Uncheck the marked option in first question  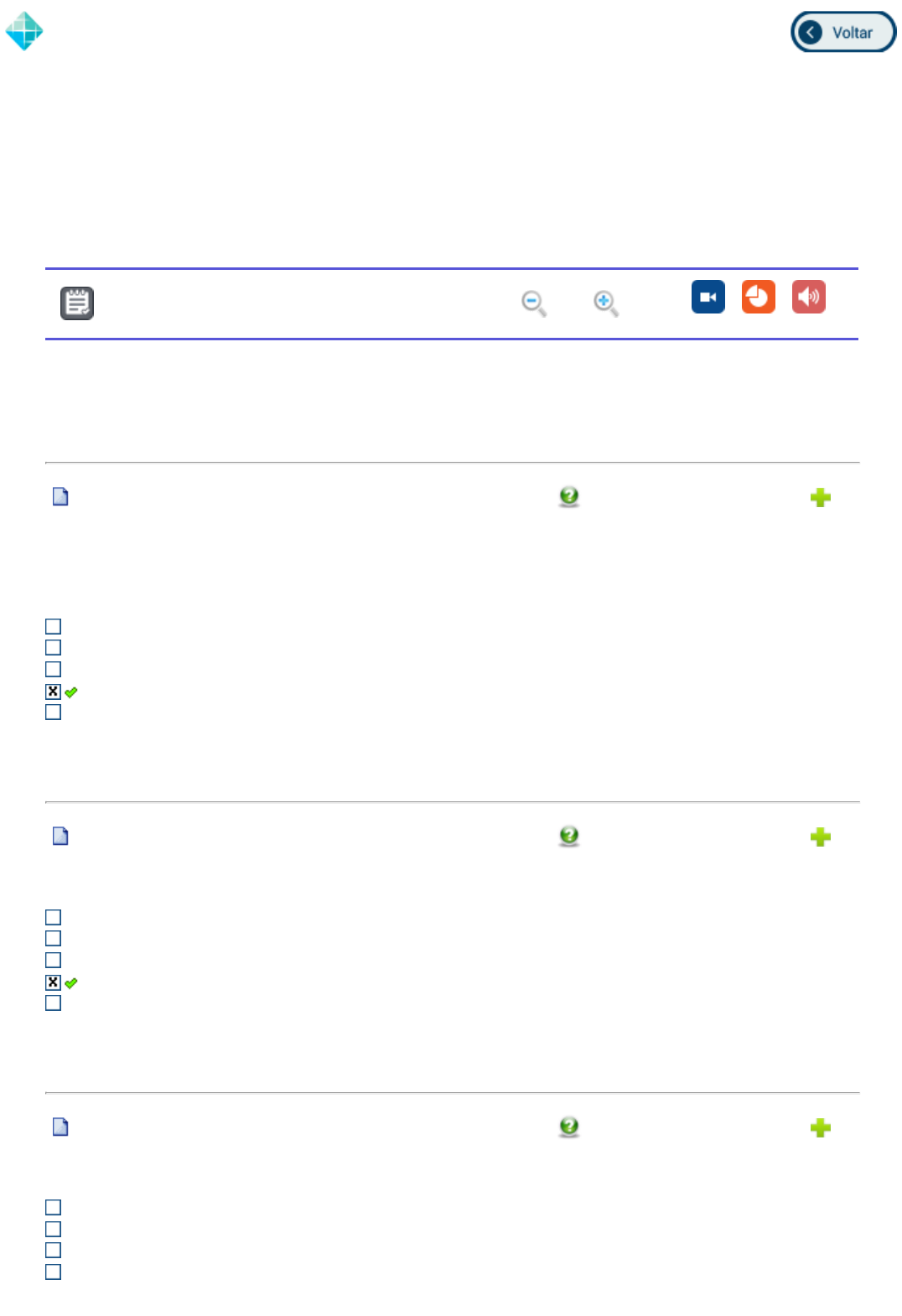54,692
